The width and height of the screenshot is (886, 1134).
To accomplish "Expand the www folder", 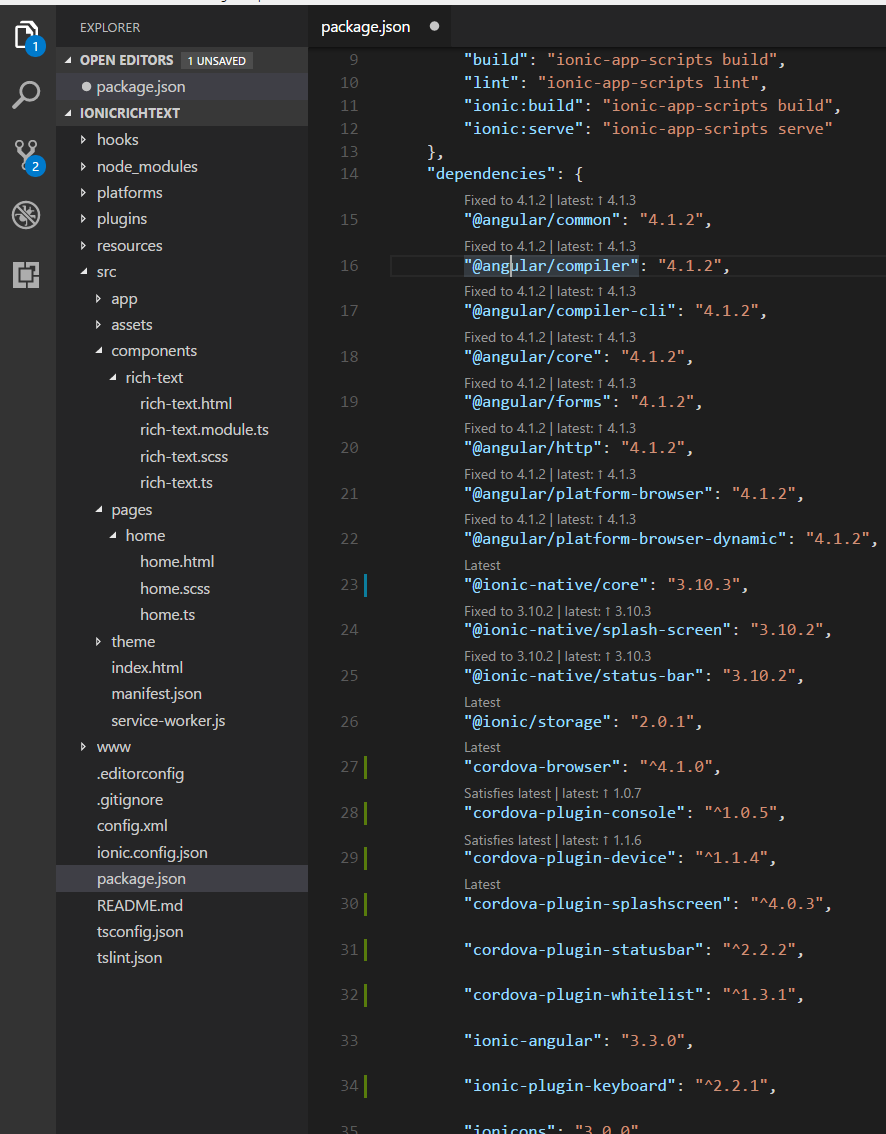I will (113, 746).
